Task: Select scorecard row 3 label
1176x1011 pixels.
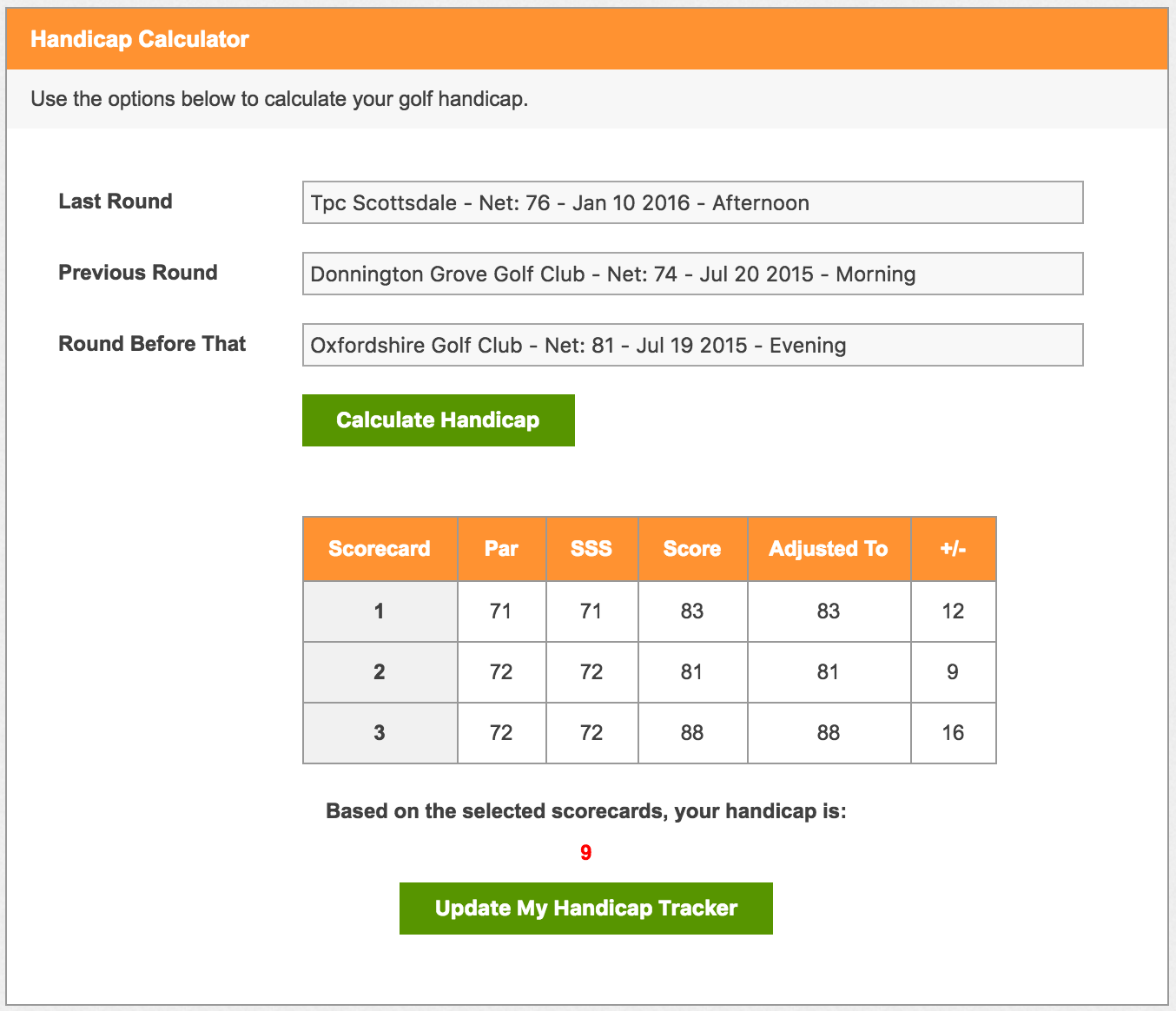Action: pyautogui.click(x=380, y=733)
